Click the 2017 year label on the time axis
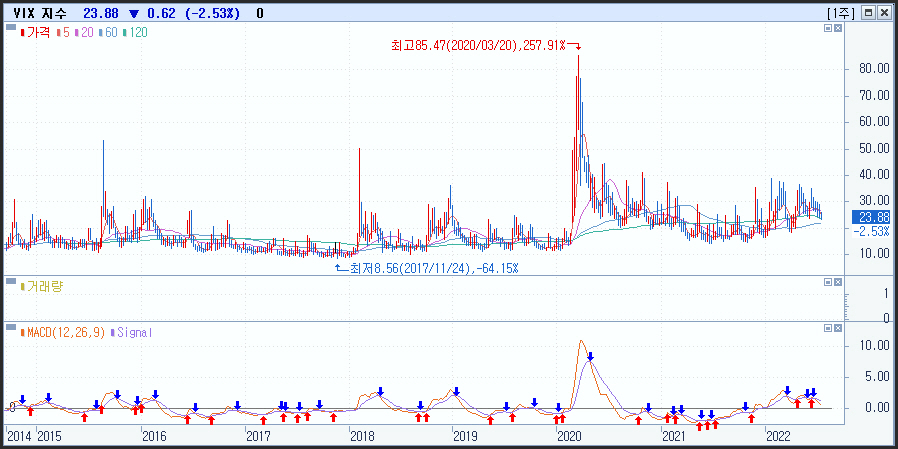This screenshot has width=898, height=449. tap(259, 436)
